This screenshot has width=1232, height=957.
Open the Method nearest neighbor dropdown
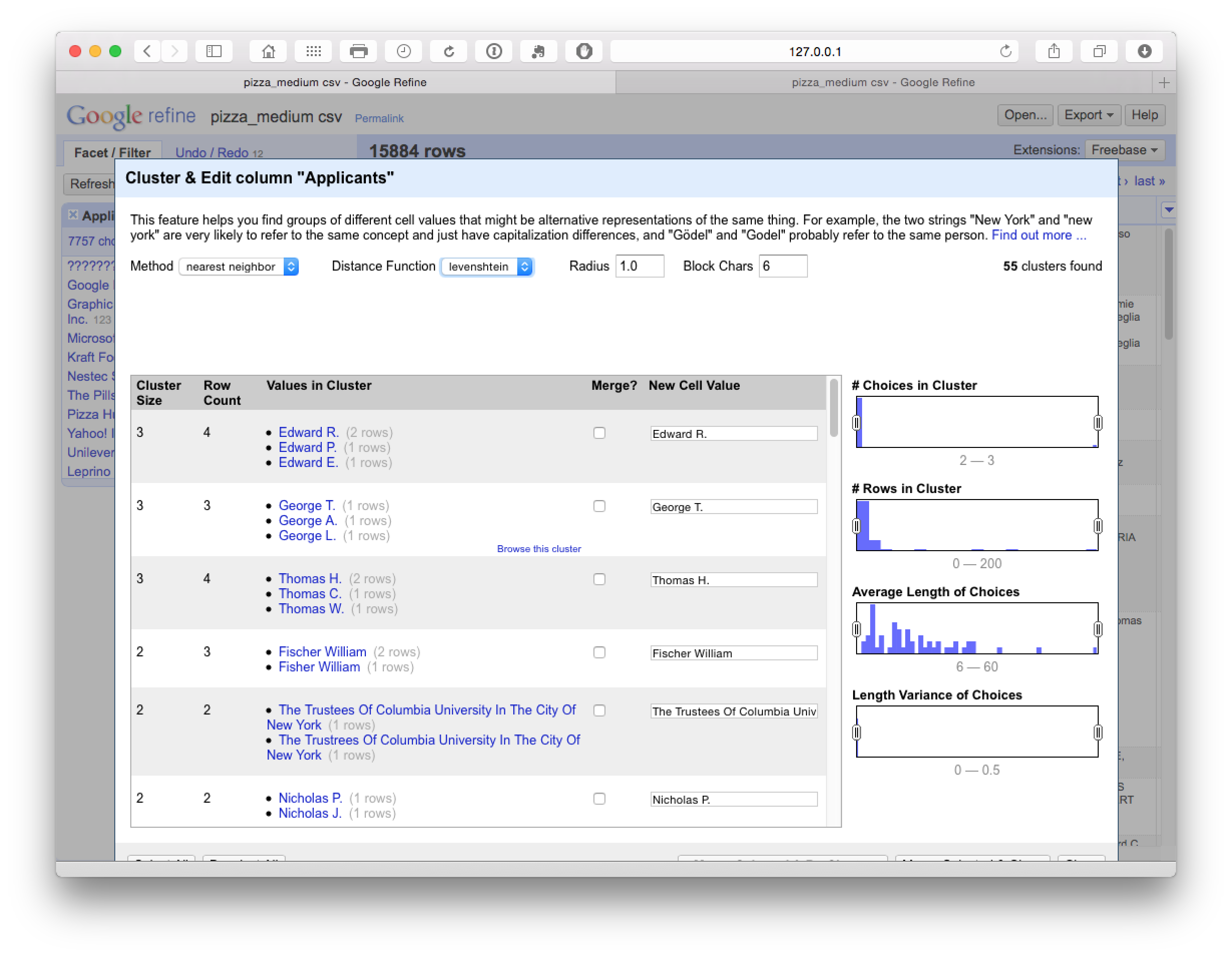pyautogui.click(x=239, y=267)
